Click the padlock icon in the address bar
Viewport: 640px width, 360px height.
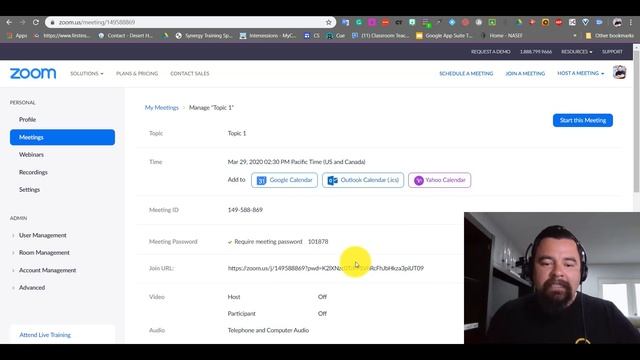pos(52,22)
